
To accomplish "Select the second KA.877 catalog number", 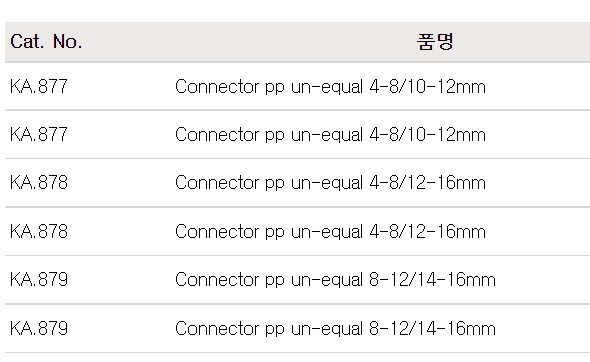I will pyautogui.click(x=39, y=134).
